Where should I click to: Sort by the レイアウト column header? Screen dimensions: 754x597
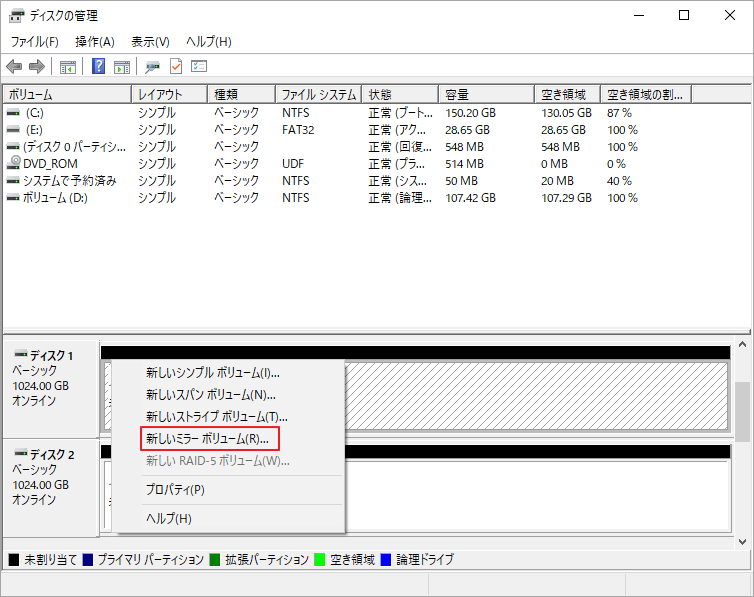click(x=169, y=94)
